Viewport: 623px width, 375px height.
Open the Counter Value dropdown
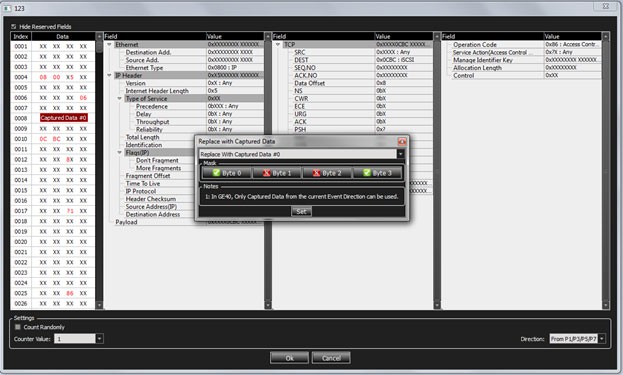pos(100,339)
